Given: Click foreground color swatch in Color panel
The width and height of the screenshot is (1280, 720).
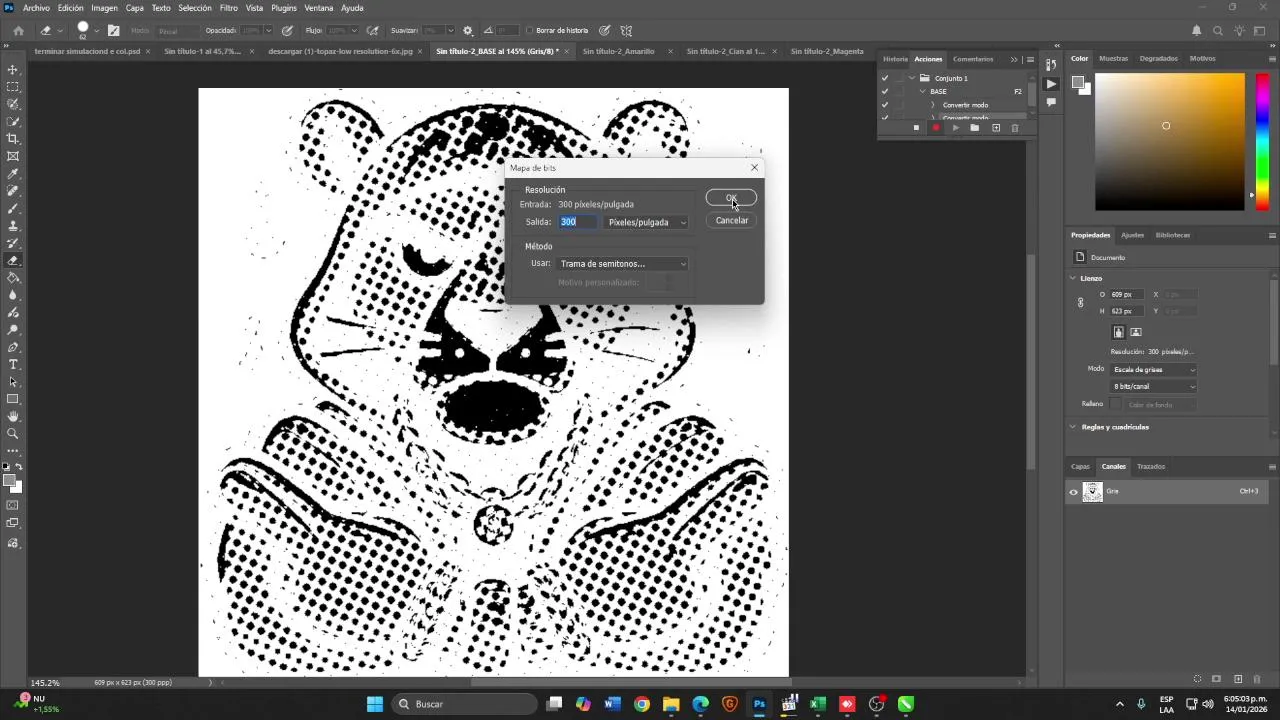Looking at the screenshot, I should [x=1077, y=82].
